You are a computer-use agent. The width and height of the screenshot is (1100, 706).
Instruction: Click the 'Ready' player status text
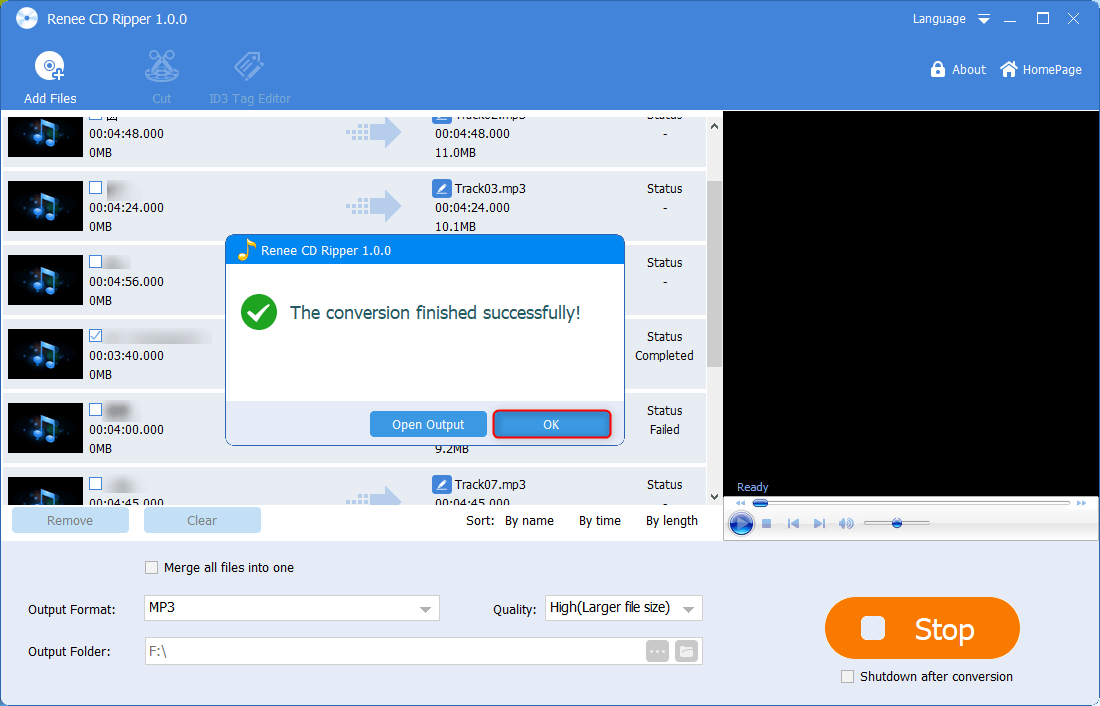pos(752,487)
